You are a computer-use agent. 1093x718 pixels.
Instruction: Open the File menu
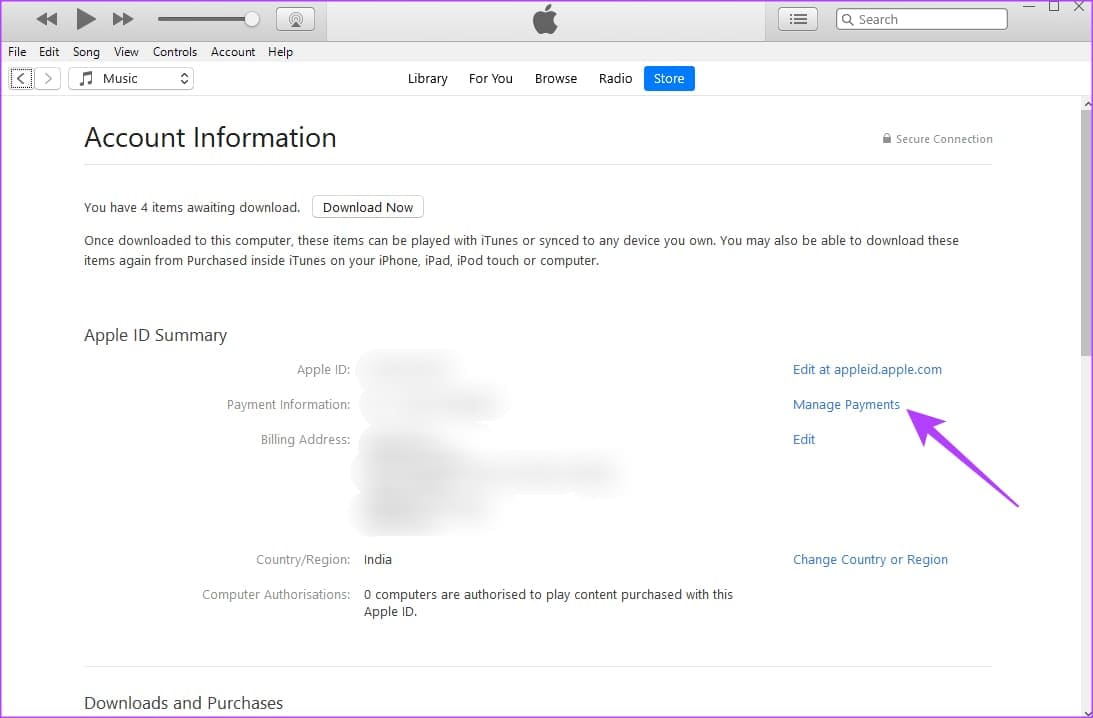pos(17,52)
